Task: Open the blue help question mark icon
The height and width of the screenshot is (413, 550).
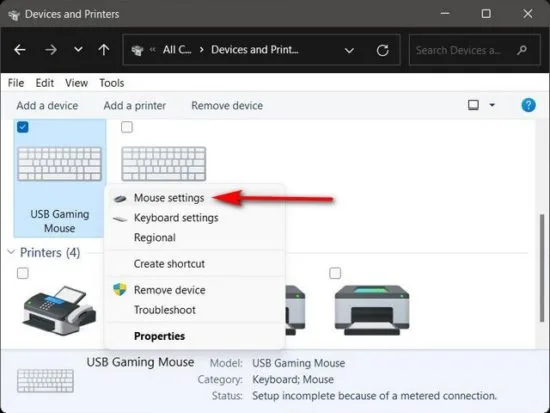Action: 528,105
